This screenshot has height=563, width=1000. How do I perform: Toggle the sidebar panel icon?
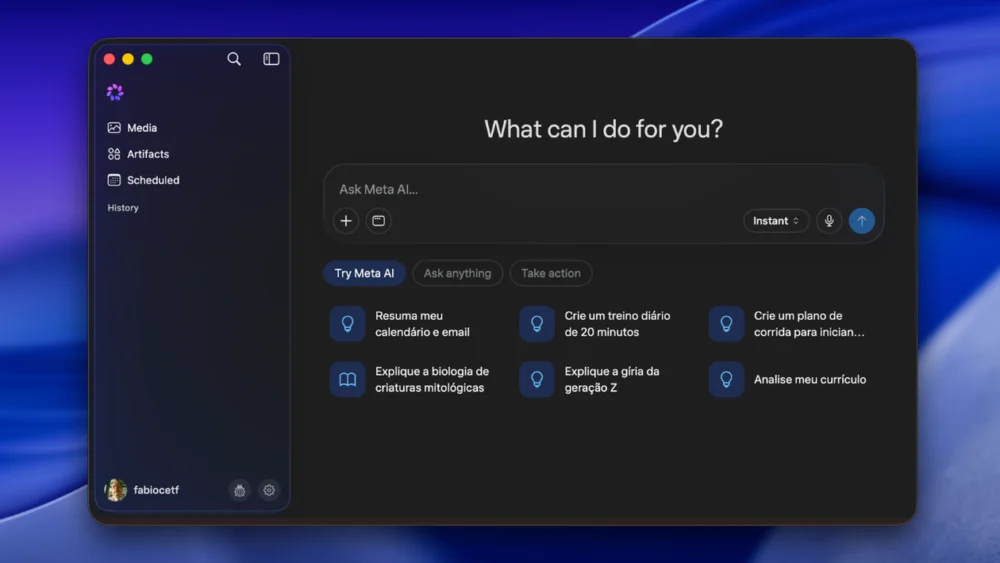click(x=271, y=59)
